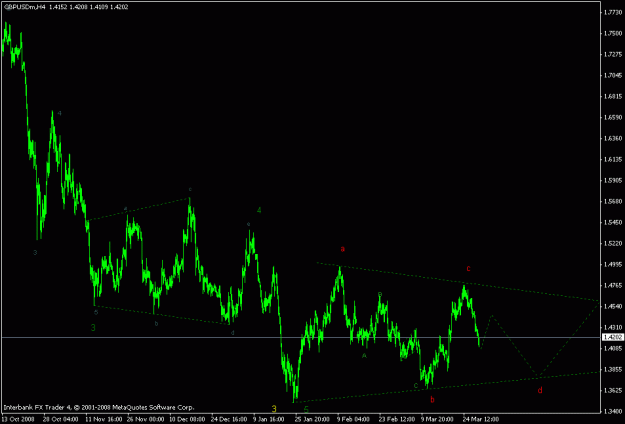Click the 11 Nov 16:00 date label

point(103,419)
